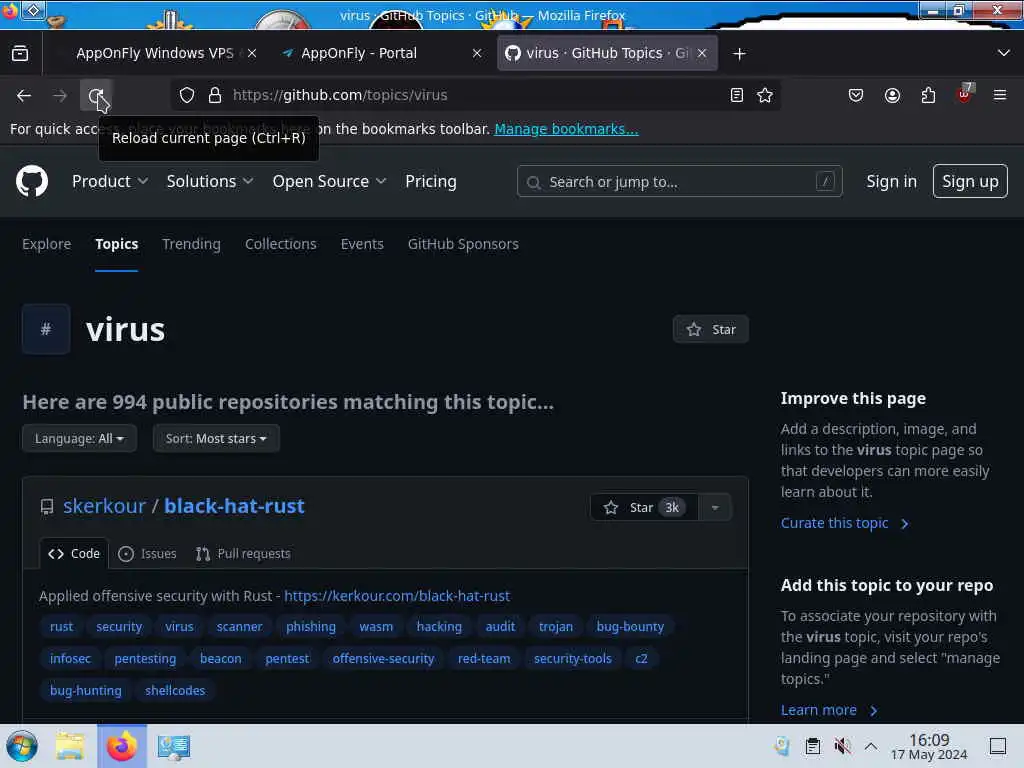
Task: Reload the current page
Action: pos(96,96)
